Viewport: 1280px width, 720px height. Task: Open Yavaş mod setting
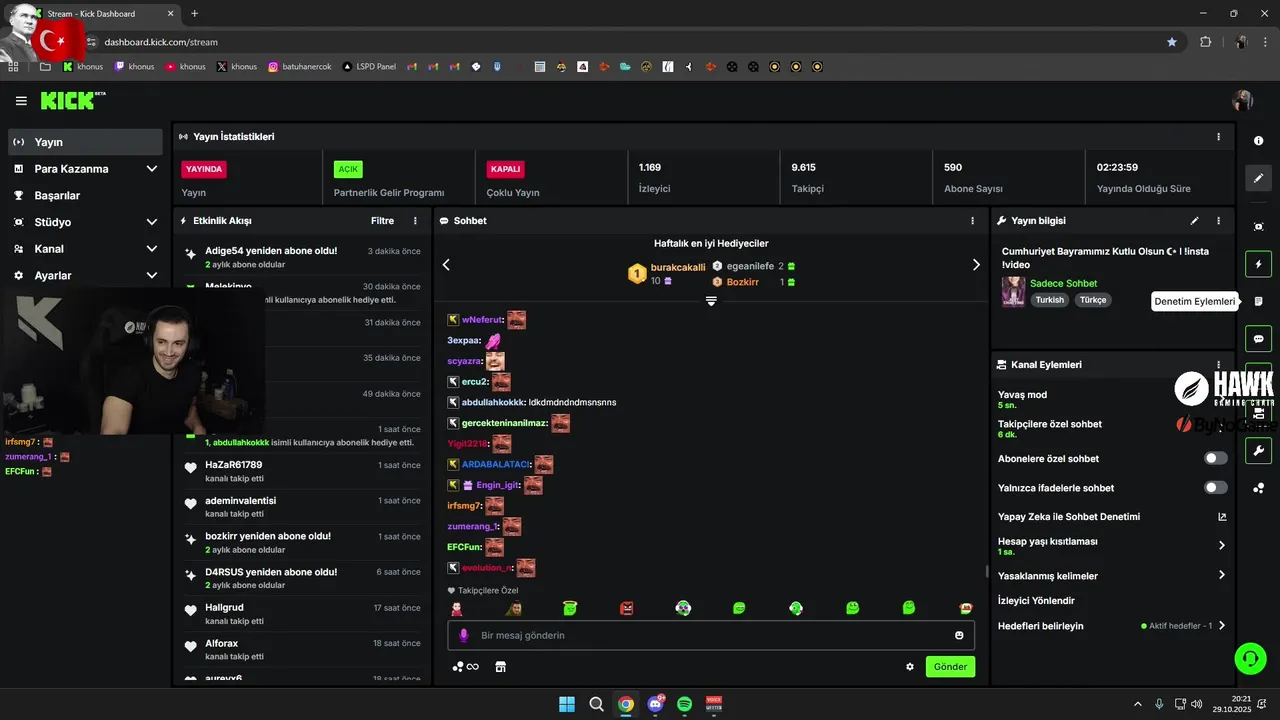1110,399
